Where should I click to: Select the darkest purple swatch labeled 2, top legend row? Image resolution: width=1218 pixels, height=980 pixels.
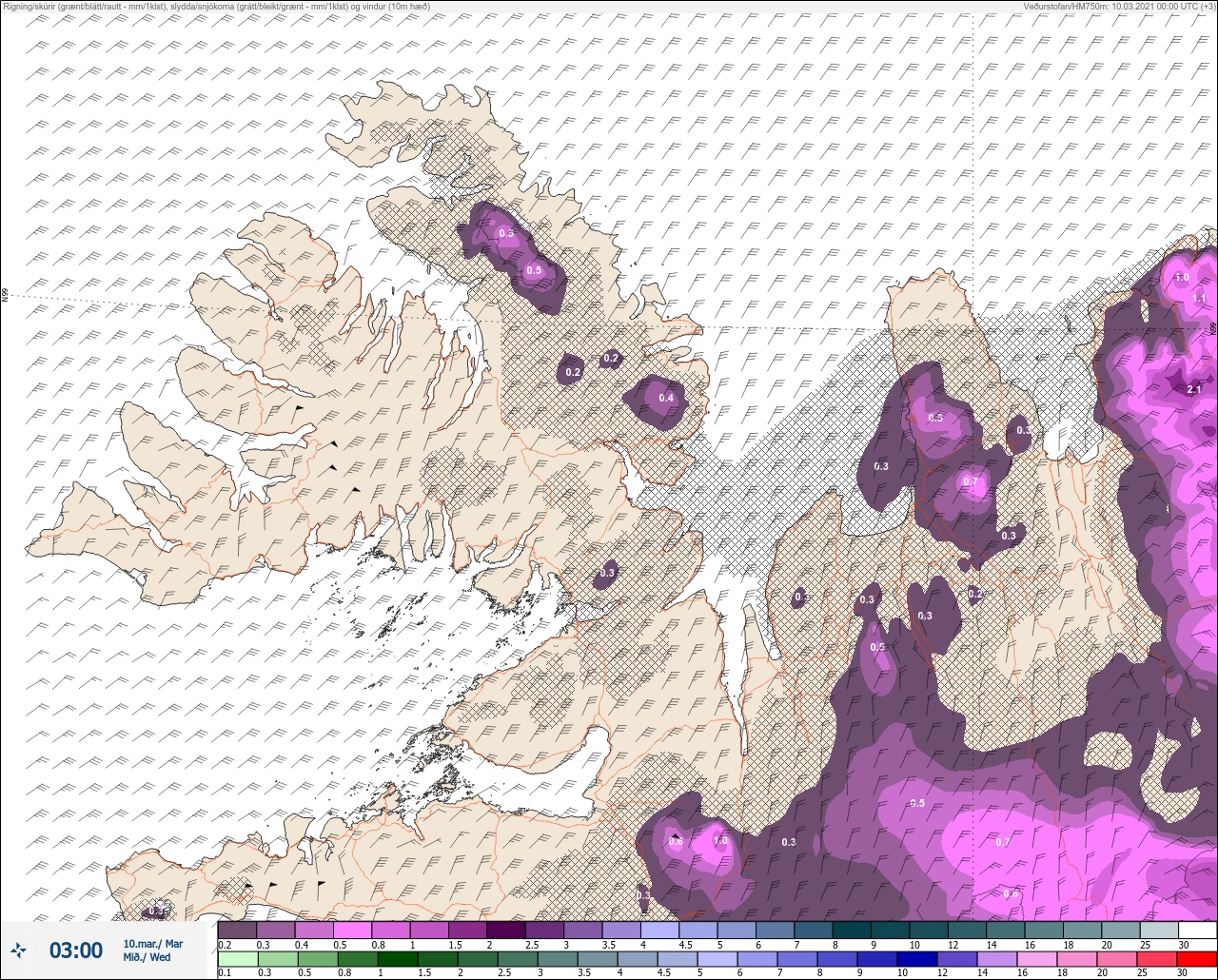[505, 930]
